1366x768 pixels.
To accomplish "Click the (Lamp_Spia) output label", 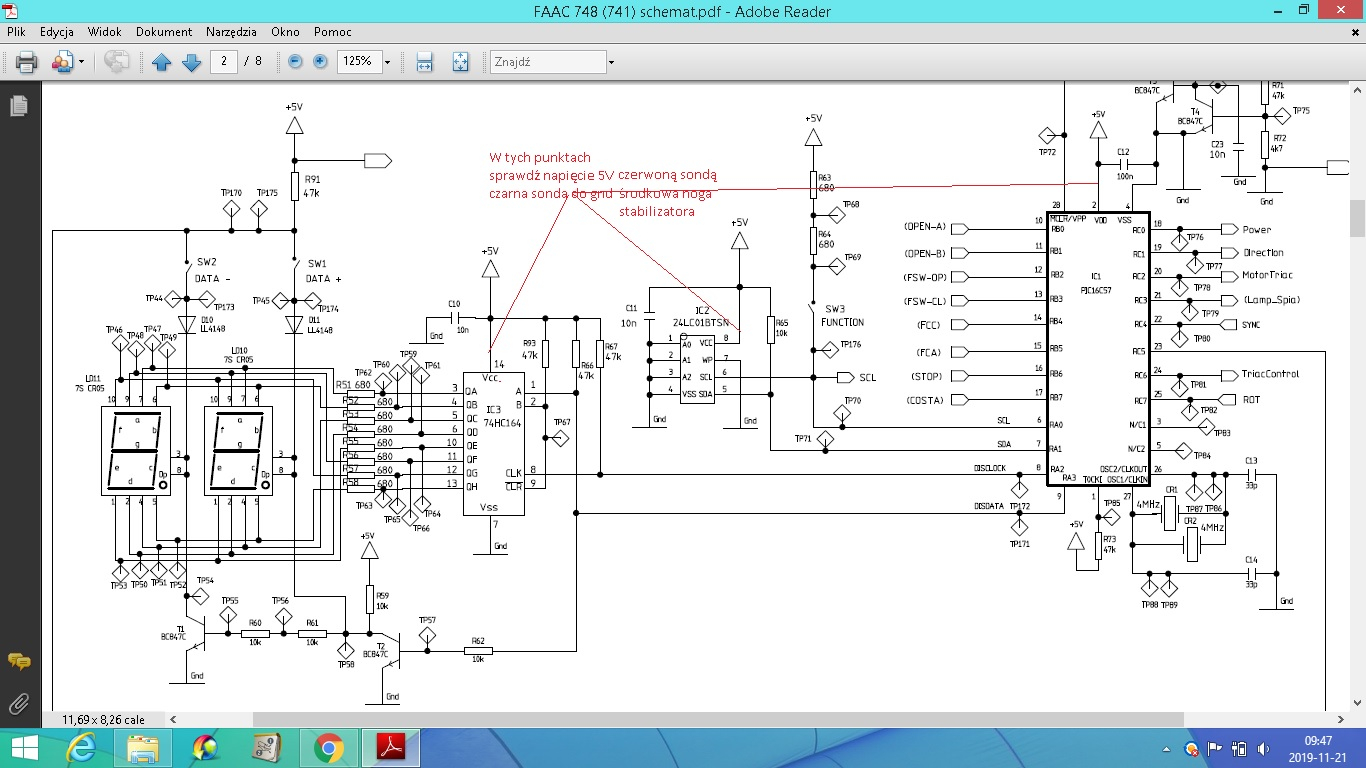I will click(1271, 300).
